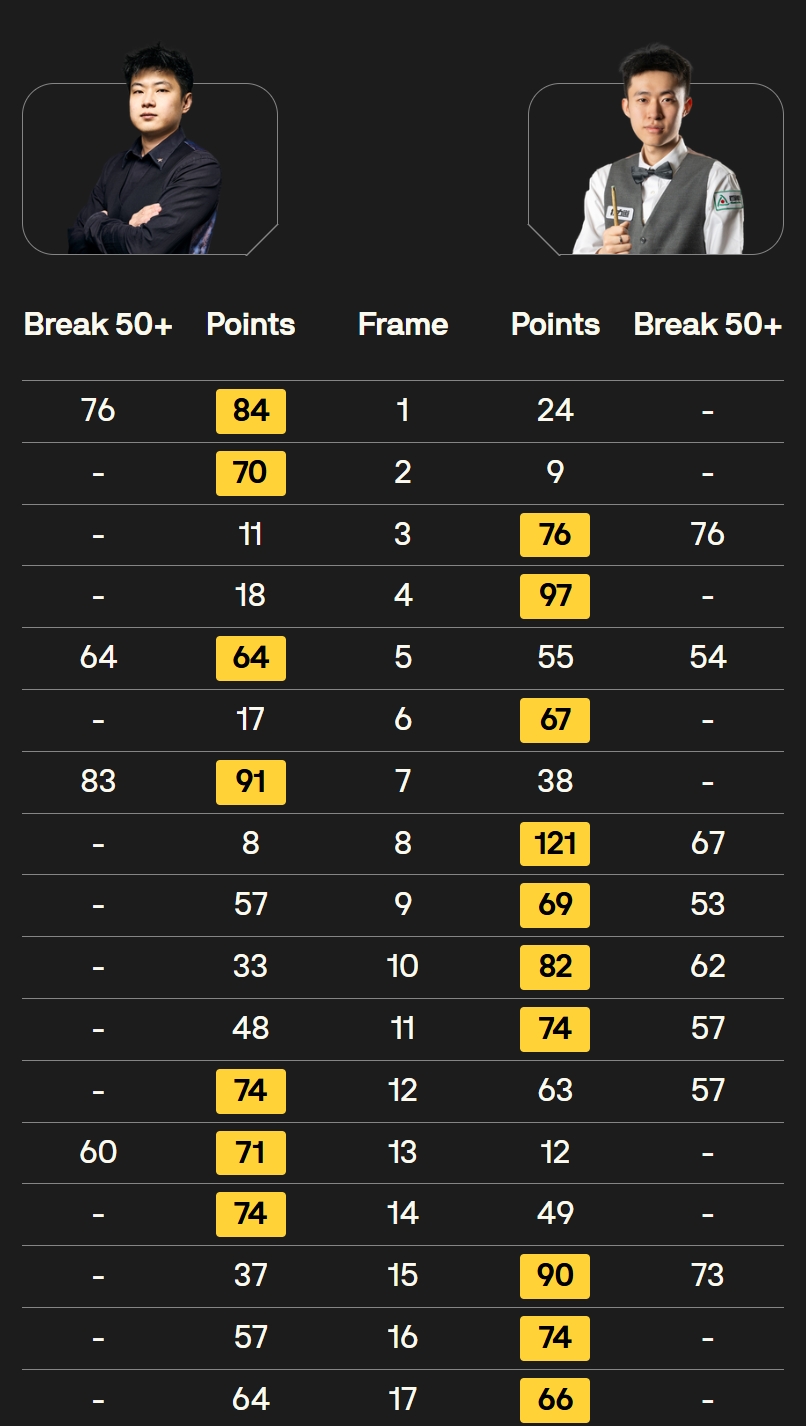This screenshot has width=806, height=1426.
Task: Select frame number 10 row
Action: pyautogui.click(x=403, y=967)
